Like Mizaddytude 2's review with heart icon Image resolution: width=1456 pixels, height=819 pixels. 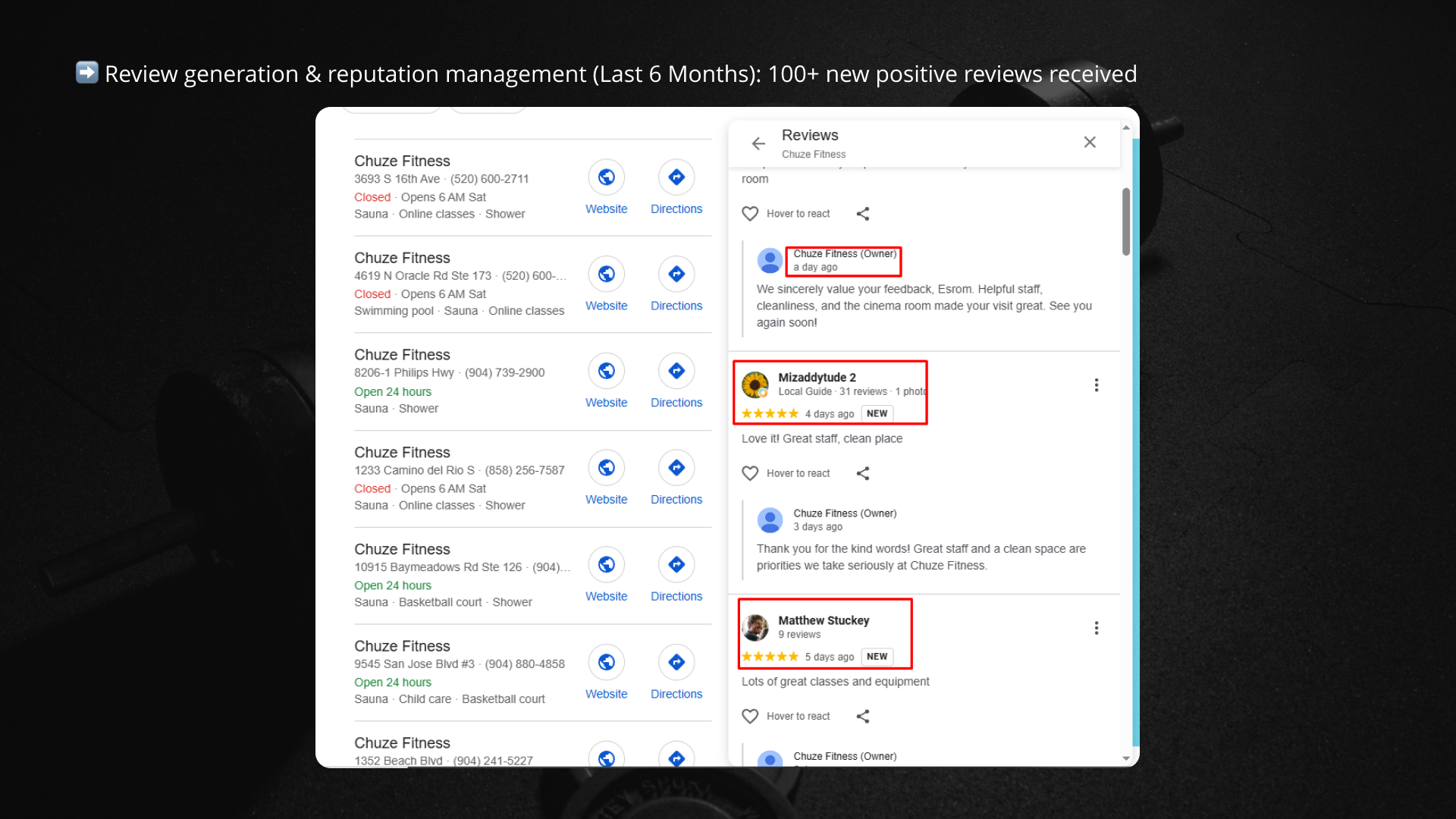pyautogui.click(x=750, y=473)
